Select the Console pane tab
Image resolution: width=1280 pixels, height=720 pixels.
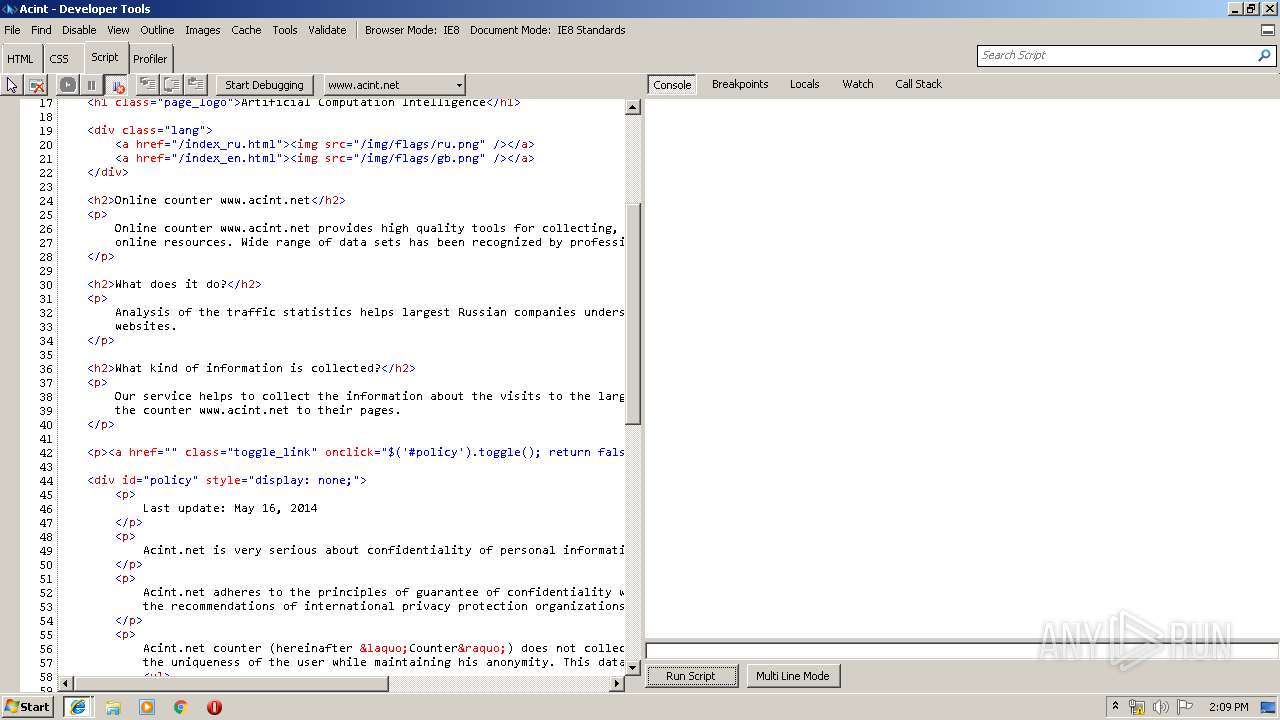coord(672,85)
